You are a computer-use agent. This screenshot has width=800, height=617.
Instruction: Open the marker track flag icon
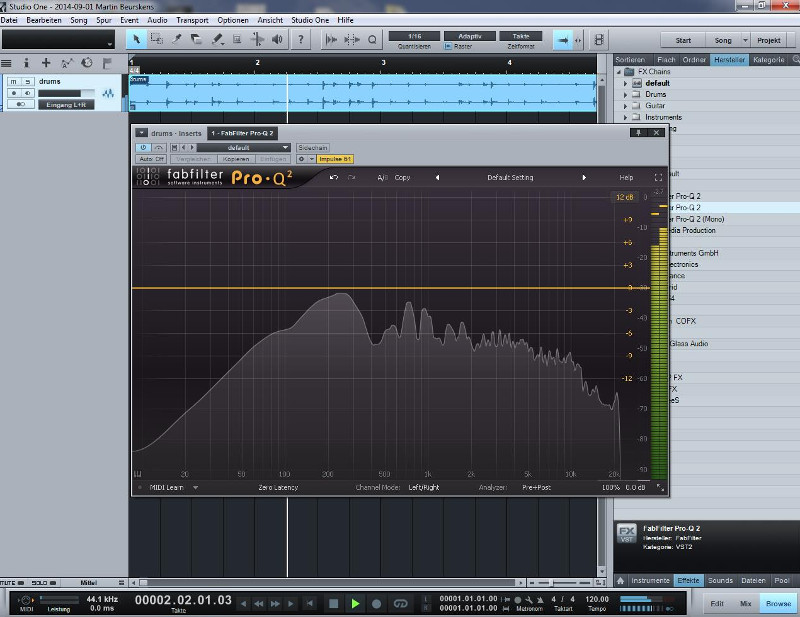coord(107,63)
